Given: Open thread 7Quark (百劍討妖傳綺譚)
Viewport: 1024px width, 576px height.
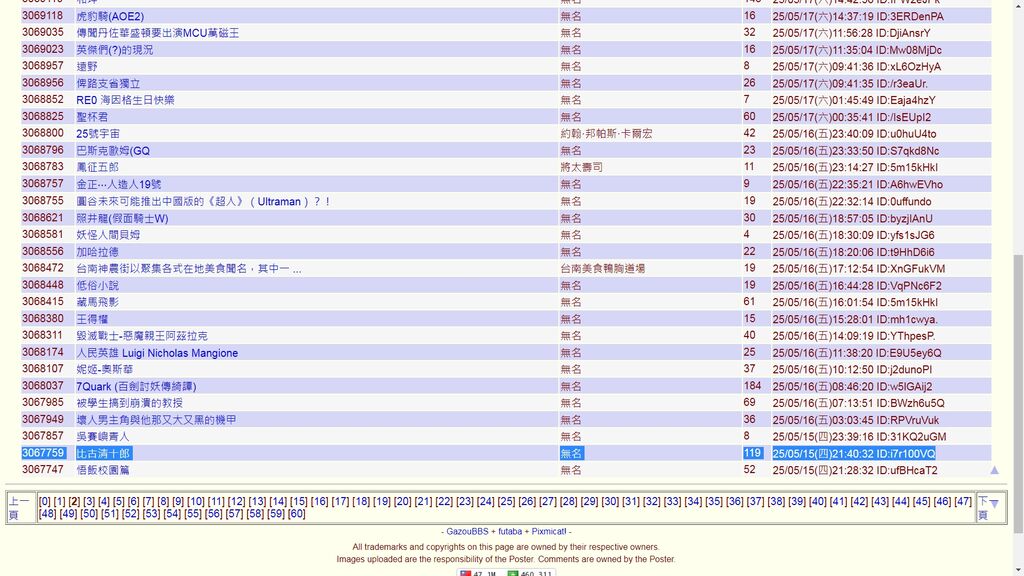Looking at the screenshot, I should 136,387.
